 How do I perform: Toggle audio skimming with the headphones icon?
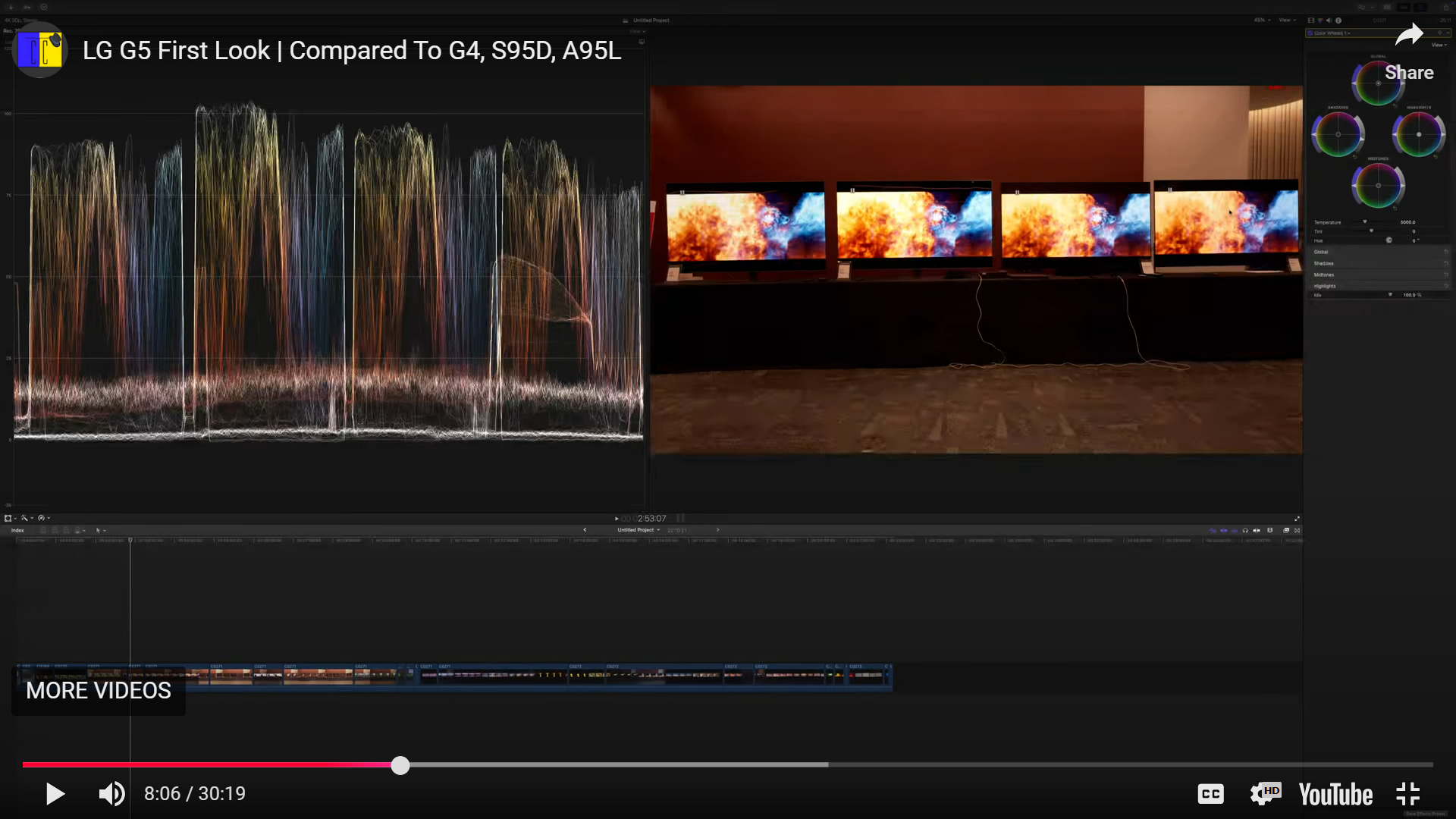[x=1245, y=531]
